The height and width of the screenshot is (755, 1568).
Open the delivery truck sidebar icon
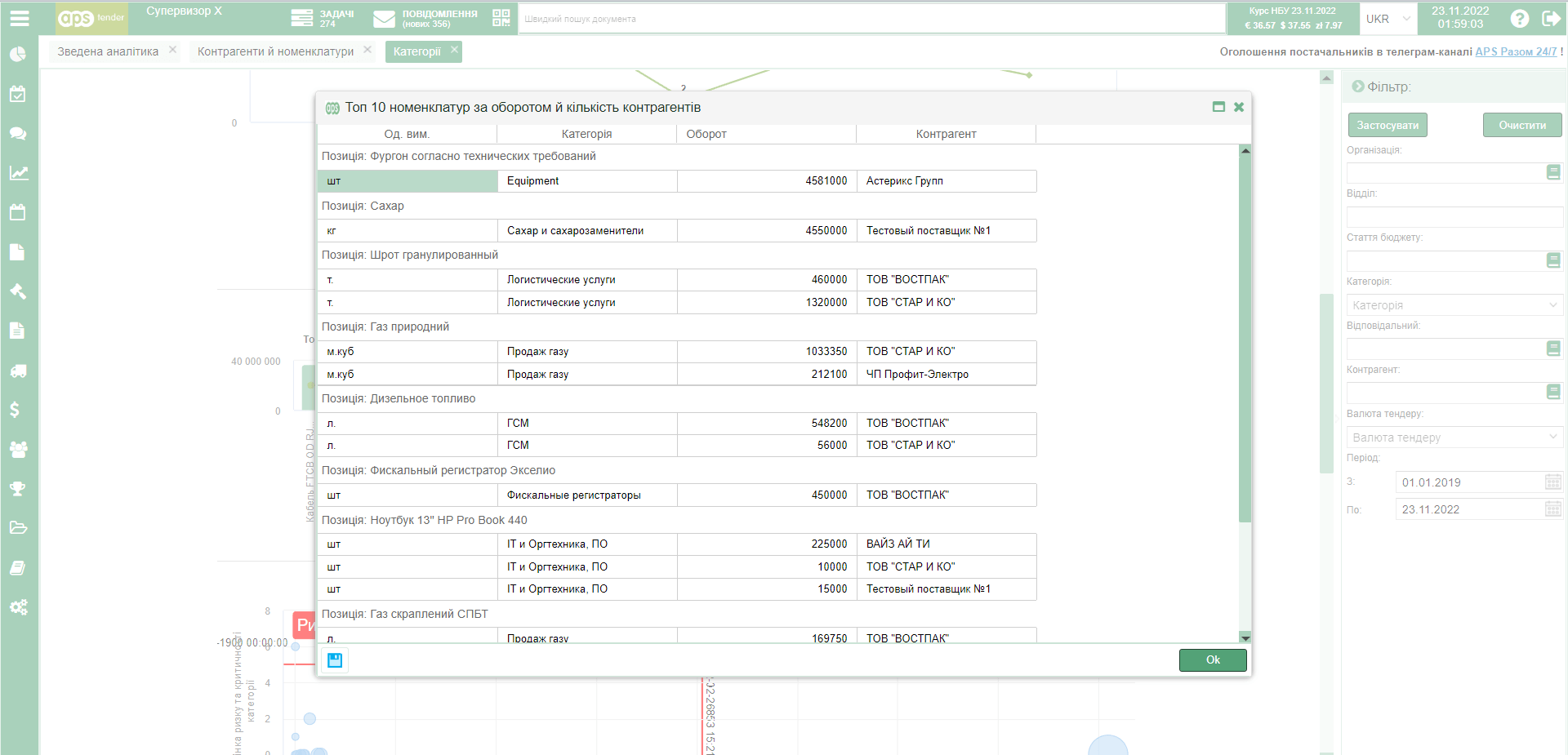[x=18, y=371]
